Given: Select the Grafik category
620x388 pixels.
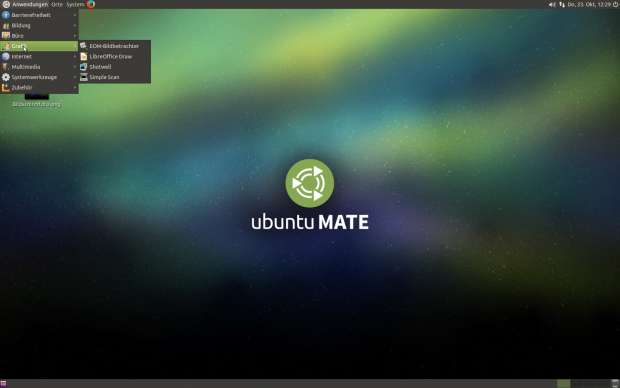Looking at the screenshot, I should [x=39, y=46].
